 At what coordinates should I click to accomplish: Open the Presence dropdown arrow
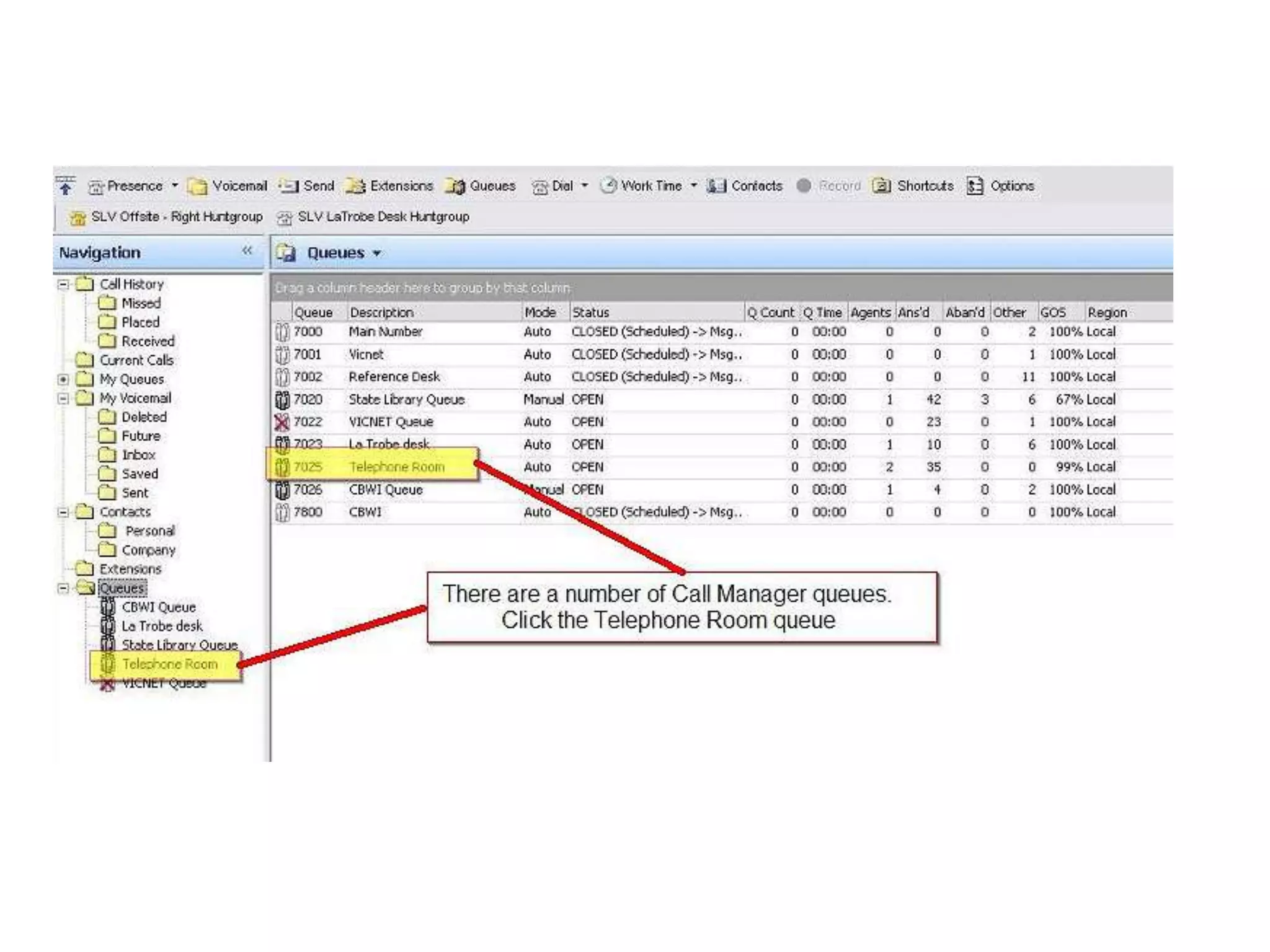tap(175, 185)
